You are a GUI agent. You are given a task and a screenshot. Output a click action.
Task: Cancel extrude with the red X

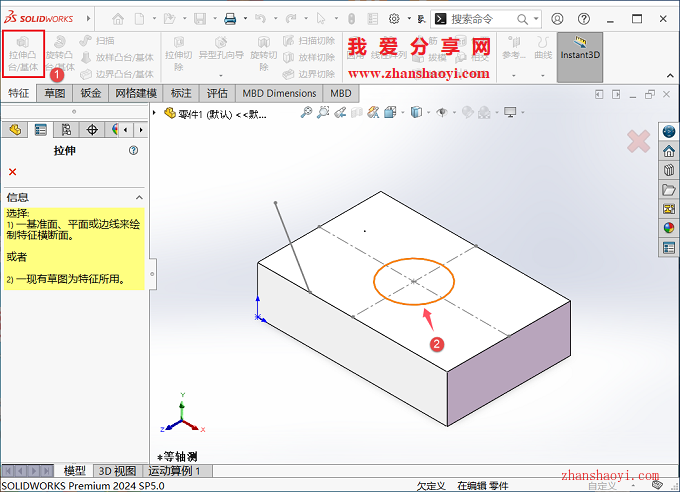12,172
